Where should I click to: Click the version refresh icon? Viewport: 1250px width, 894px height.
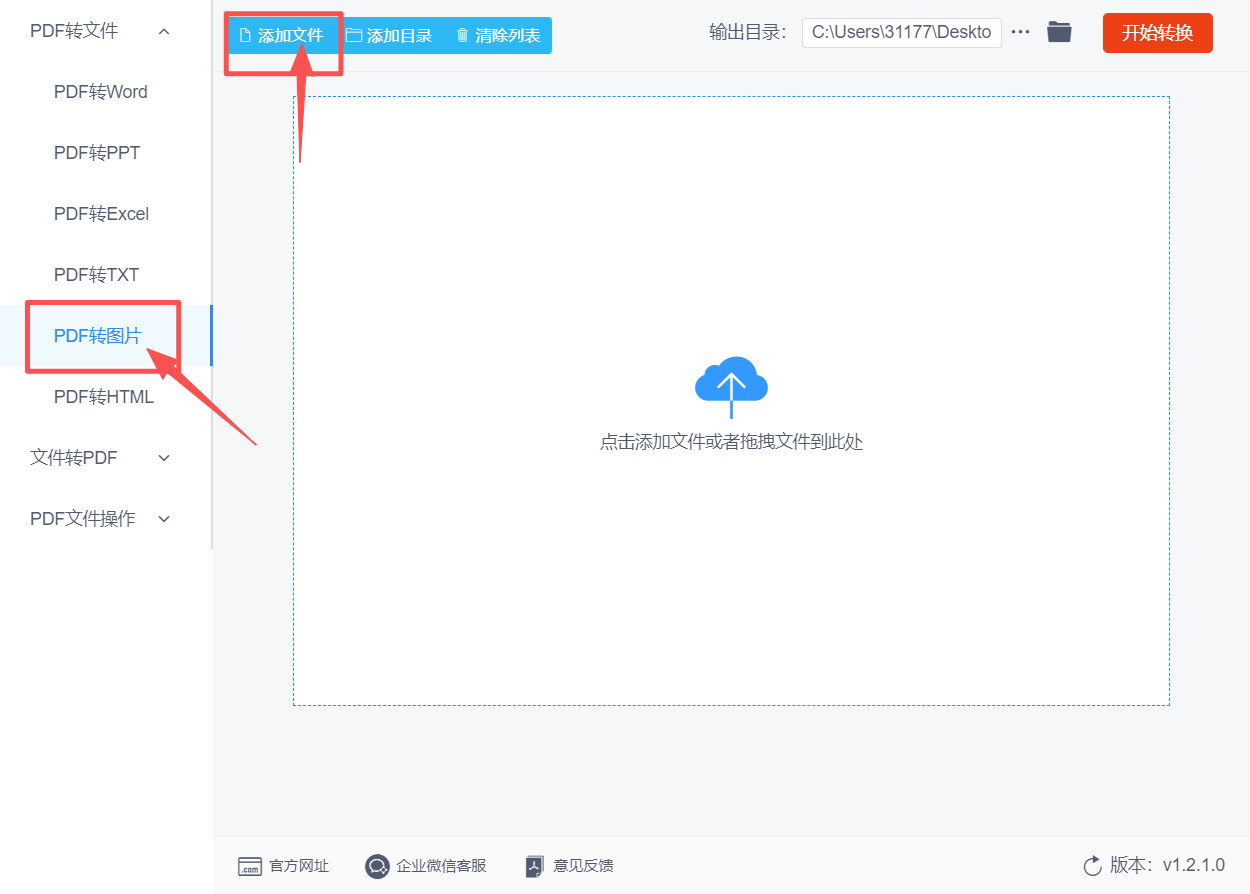pyautogui.click(x=1092, y=865)
